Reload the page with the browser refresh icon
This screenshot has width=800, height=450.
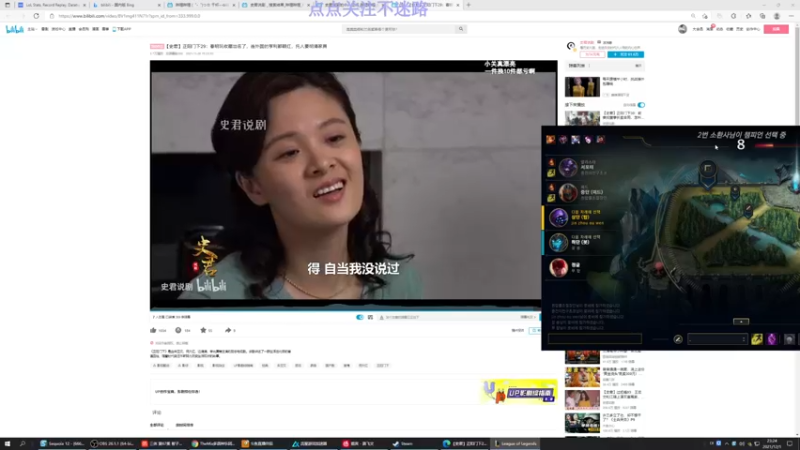tap(36, 16)
